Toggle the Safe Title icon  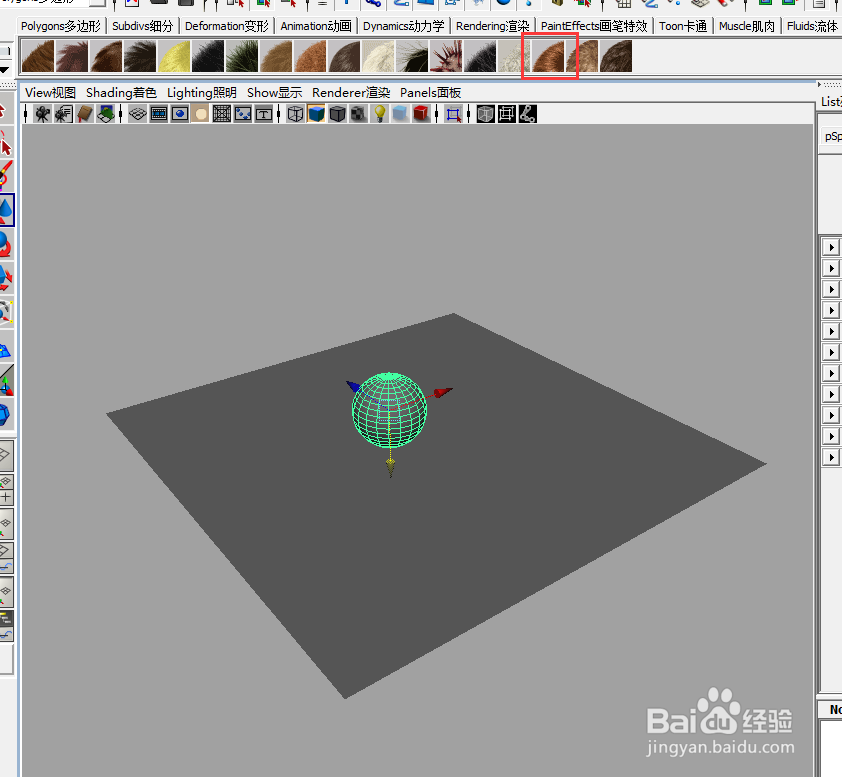tap(264, 114)
